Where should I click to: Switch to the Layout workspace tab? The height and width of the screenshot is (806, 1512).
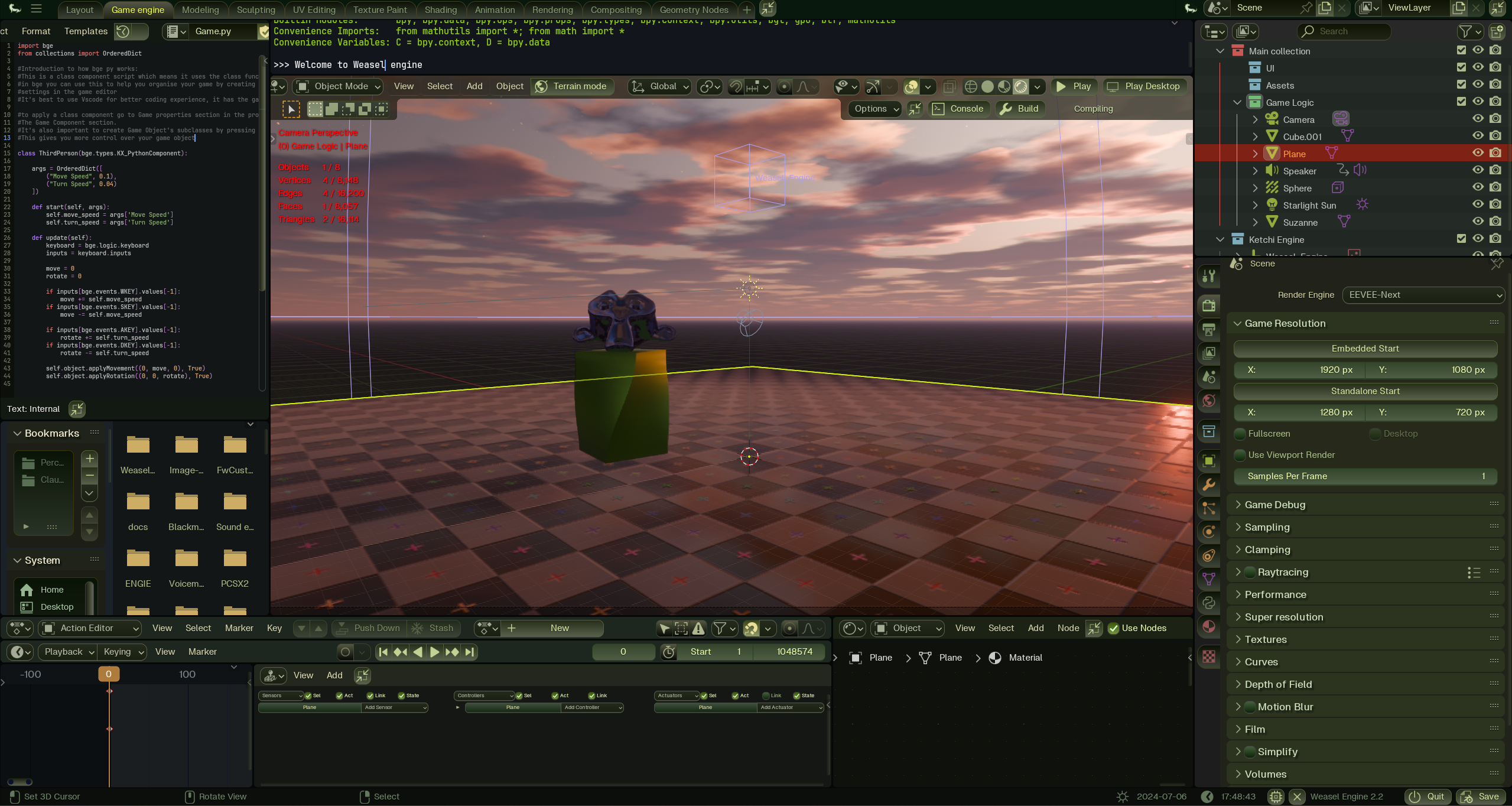point(80,10)
